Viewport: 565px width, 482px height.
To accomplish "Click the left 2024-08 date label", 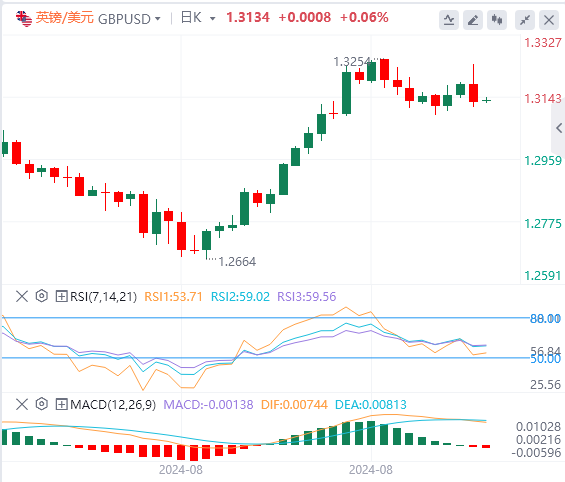I will pyautogui.click(x=181, y=470).
